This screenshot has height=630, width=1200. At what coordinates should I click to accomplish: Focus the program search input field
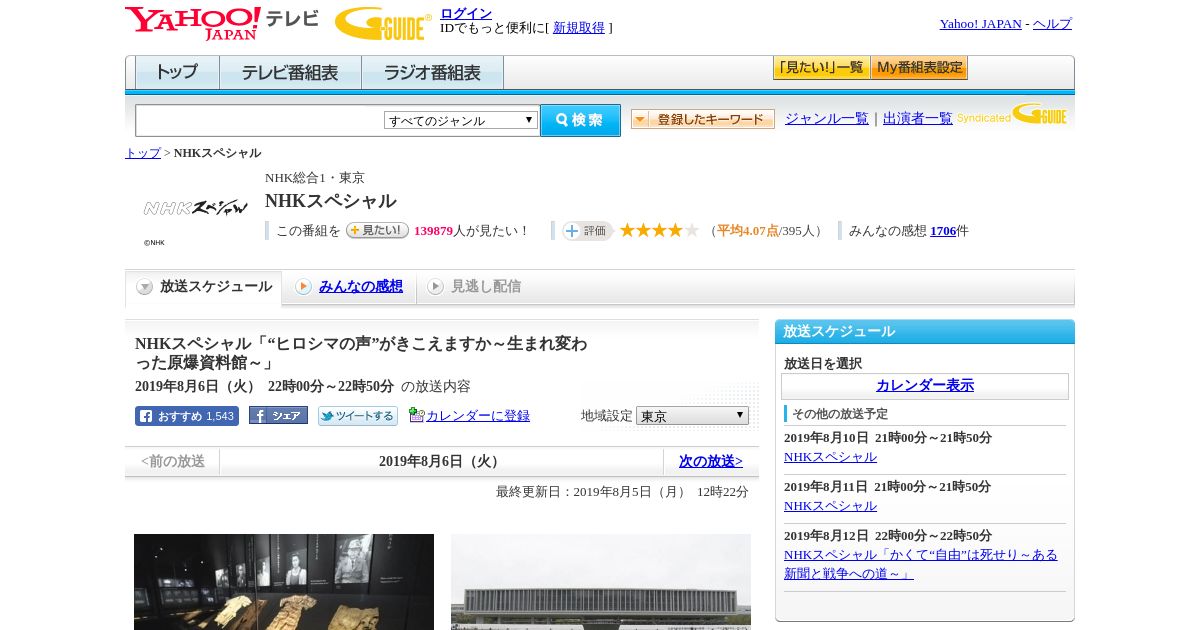[x=260, y=120]
